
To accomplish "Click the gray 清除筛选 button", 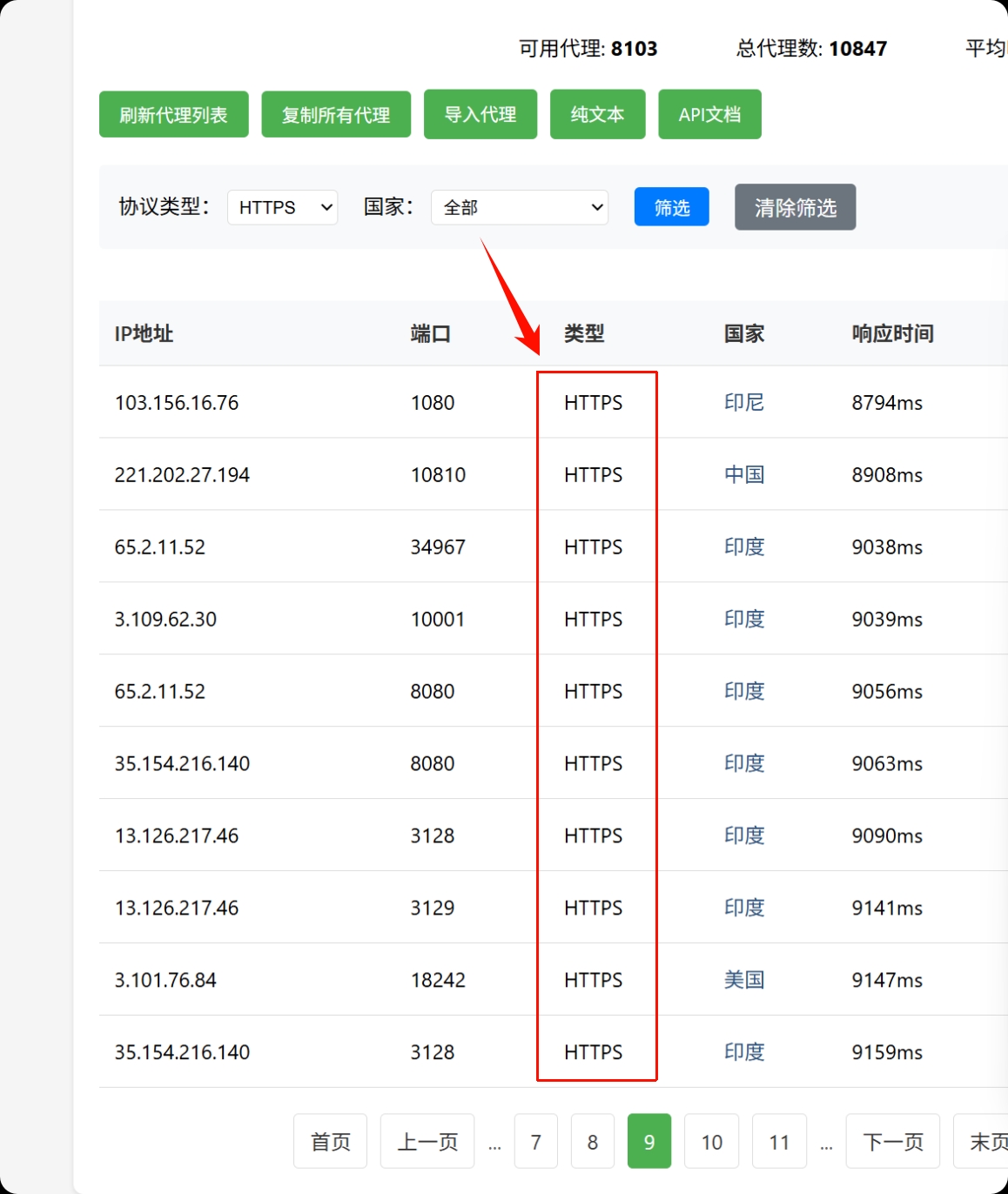I will (x=795, y=208).
